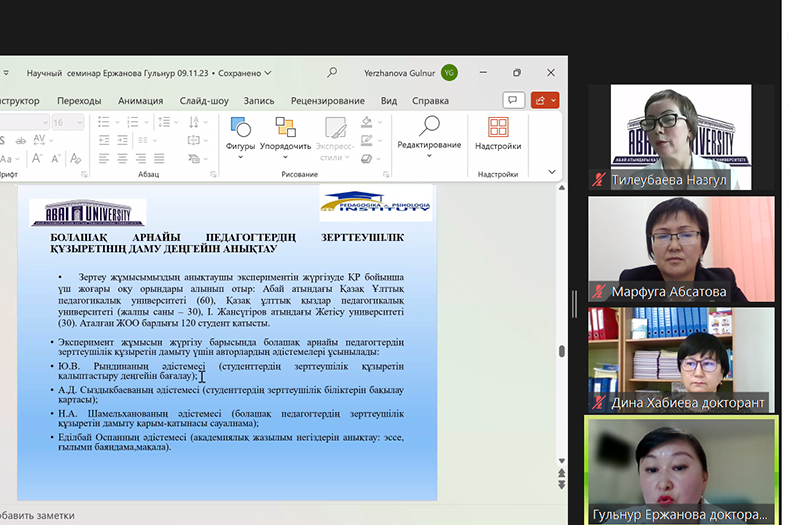Open the font size dropdown
Screen dimensions: 788x525
point(78,122)
